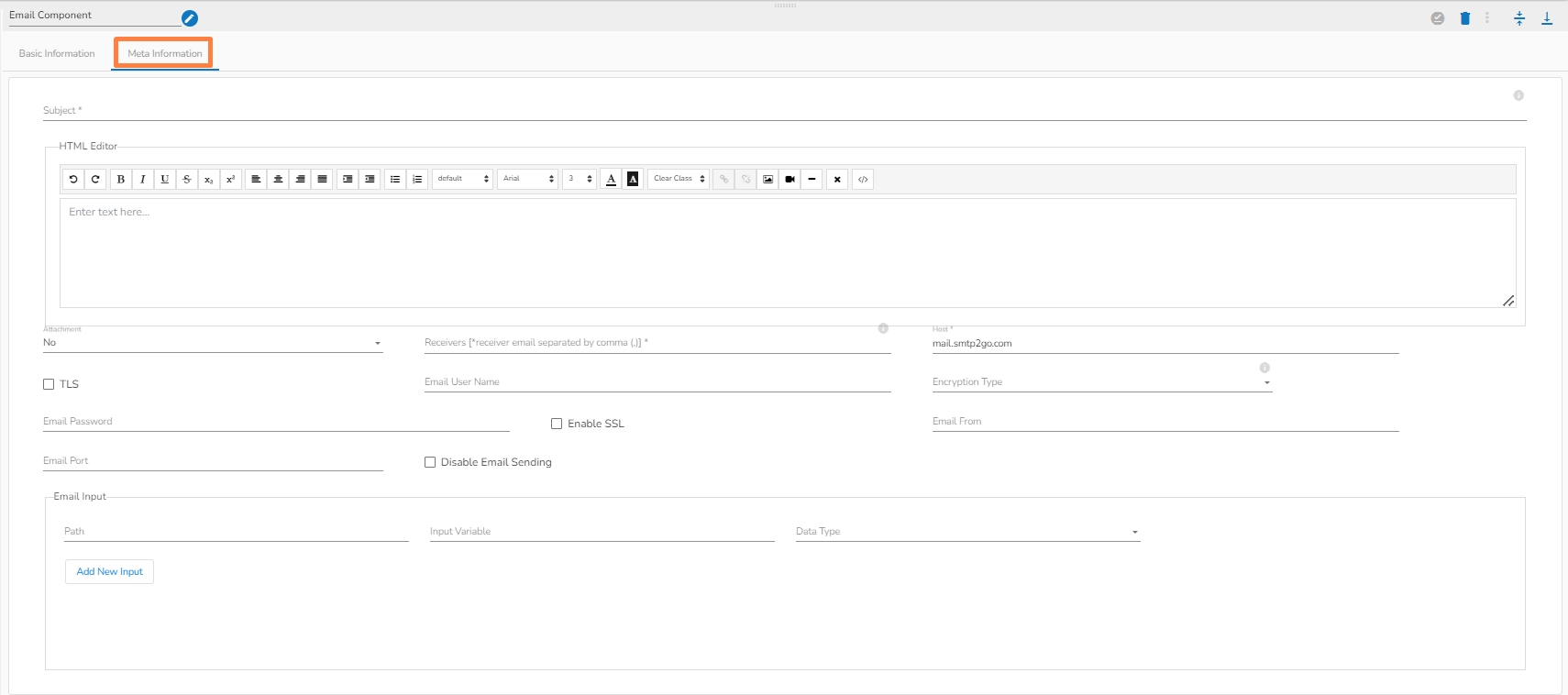Switch to the Basic Information tab
Viewport: 1568px width, 695px height.
pyautogui.click(x=57, y=53)
